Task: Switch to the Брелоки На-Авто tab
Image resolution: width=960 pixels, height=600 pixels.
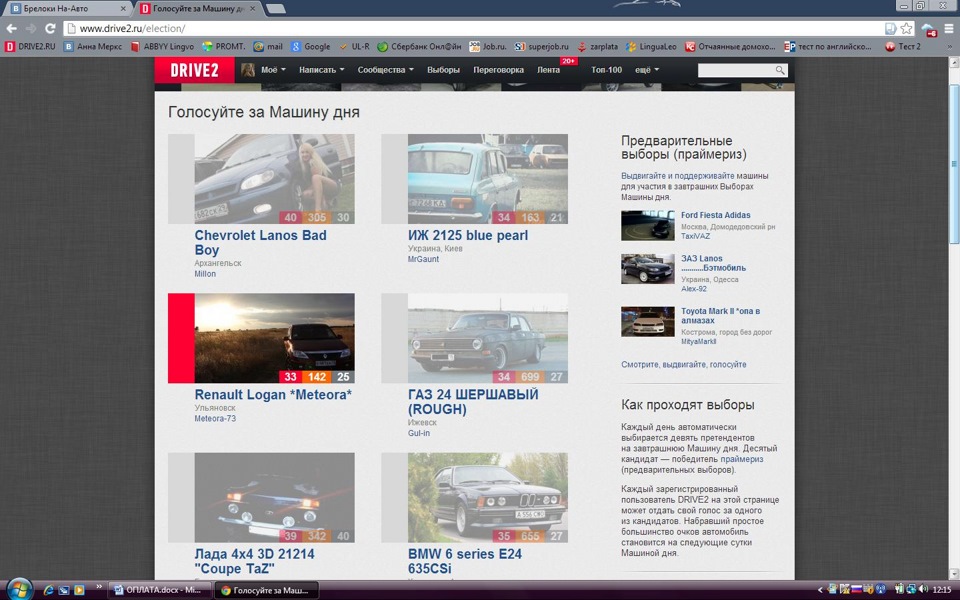Action: tap(66, 9)
